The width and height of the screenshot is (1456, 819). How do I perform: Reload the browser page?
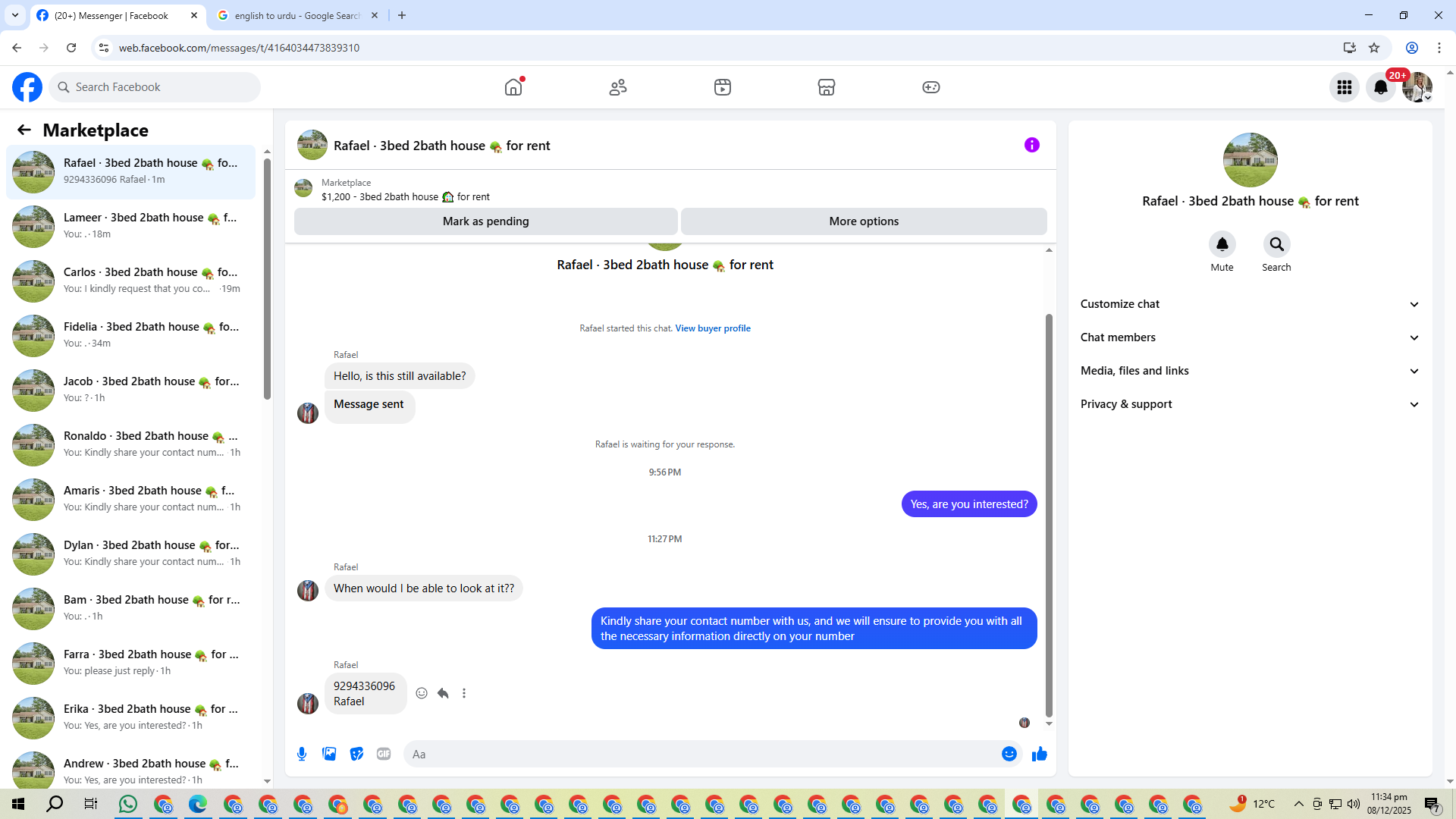[x=71, y=48]
